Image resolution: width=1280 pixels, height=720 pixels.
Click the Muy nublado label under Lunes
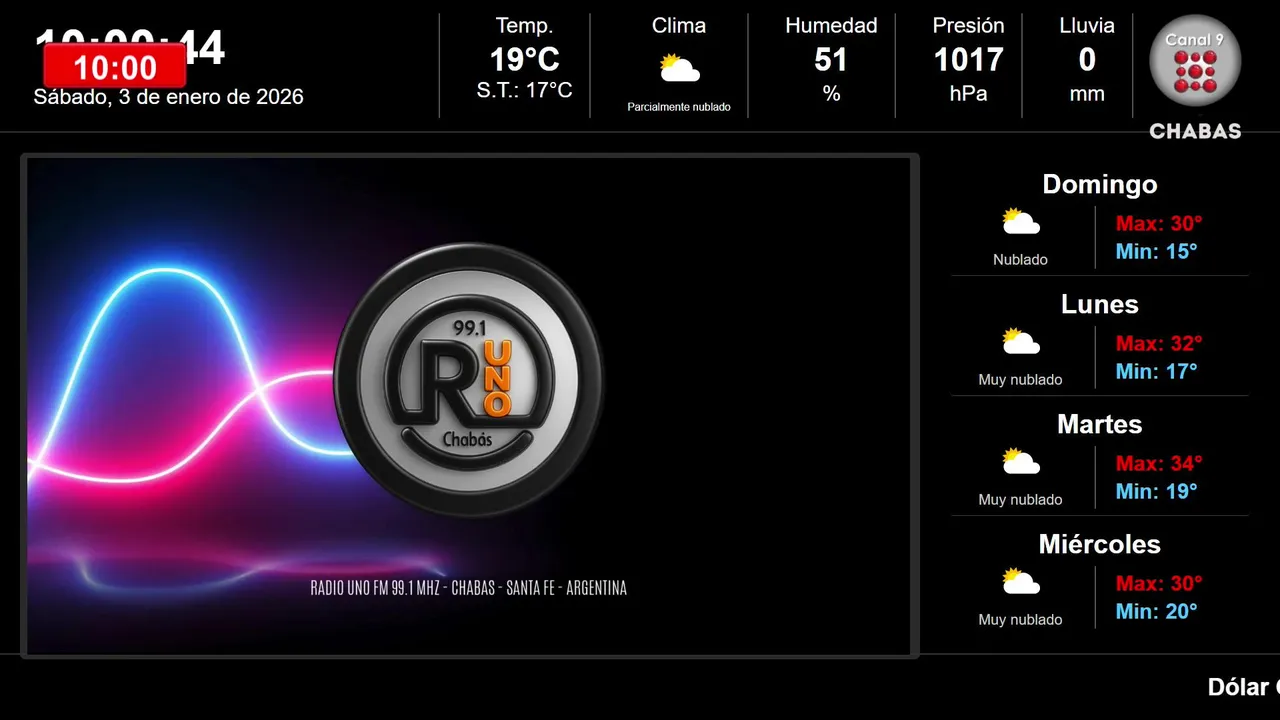1021,380
